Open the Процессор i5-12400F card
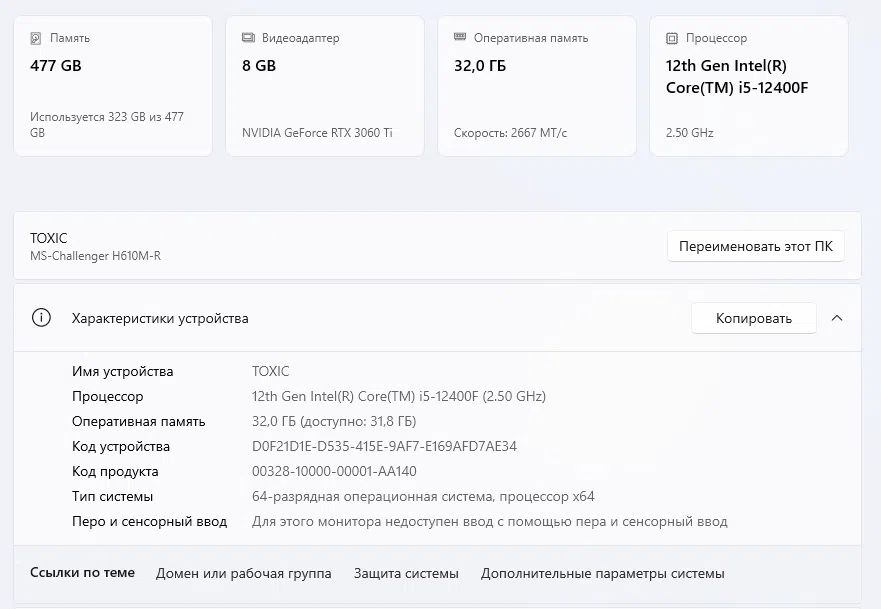 click(x=749, y=86)
